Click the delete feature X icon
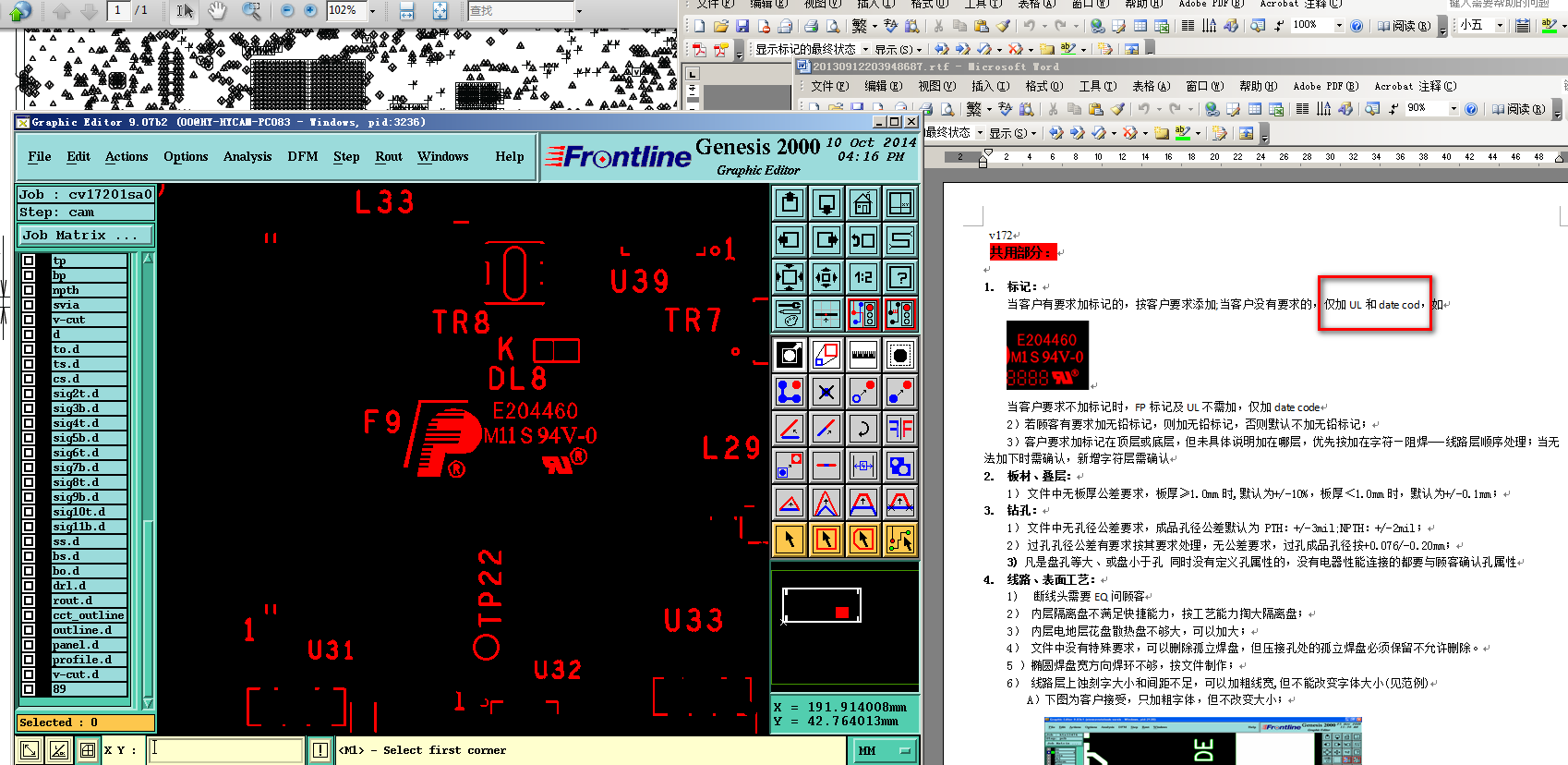Screen dimensions: 1568x765 tap(826, 392)
